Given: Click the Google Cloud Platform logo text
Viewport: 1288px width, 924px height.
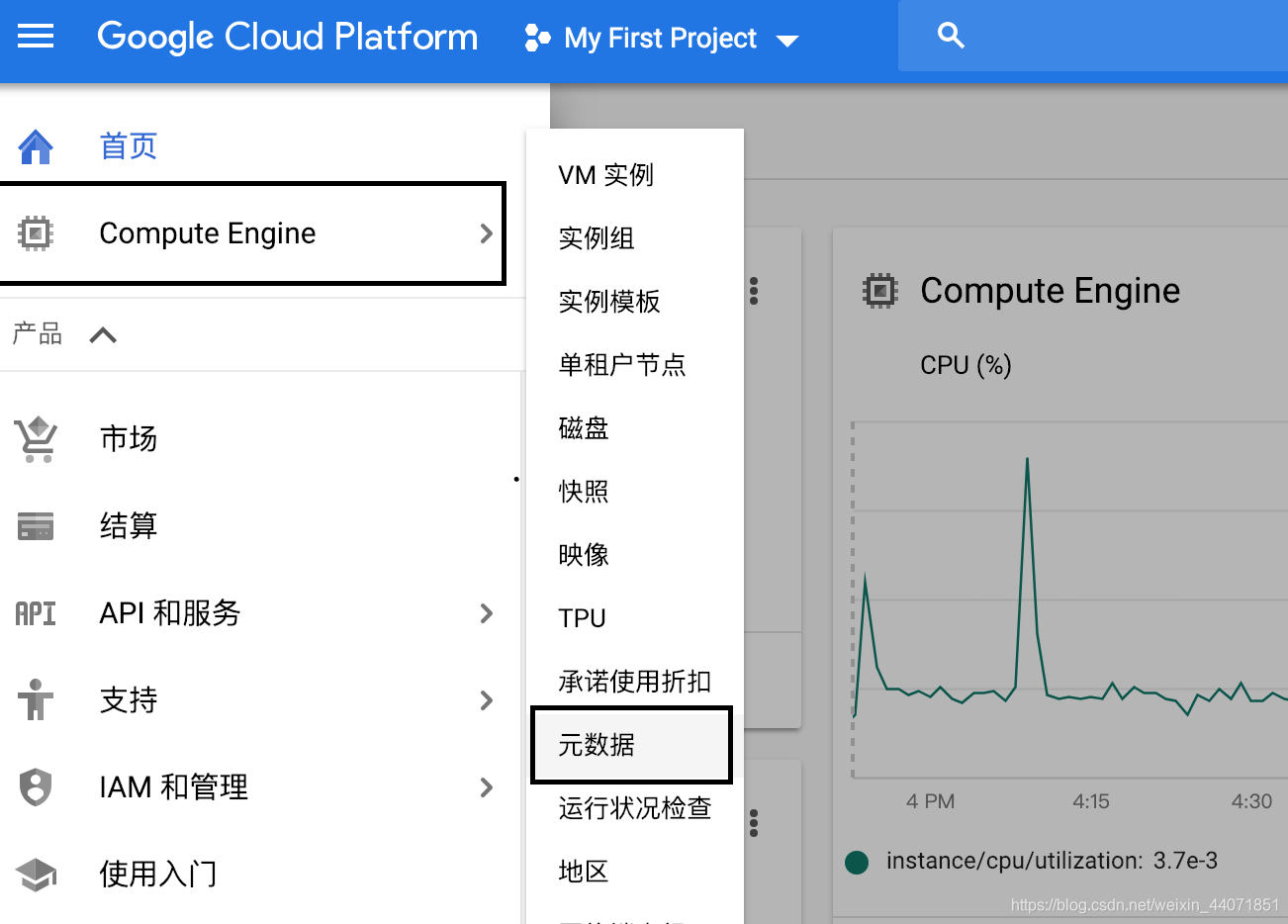Looking at the screenshot, I should click(x=287, y=37).
